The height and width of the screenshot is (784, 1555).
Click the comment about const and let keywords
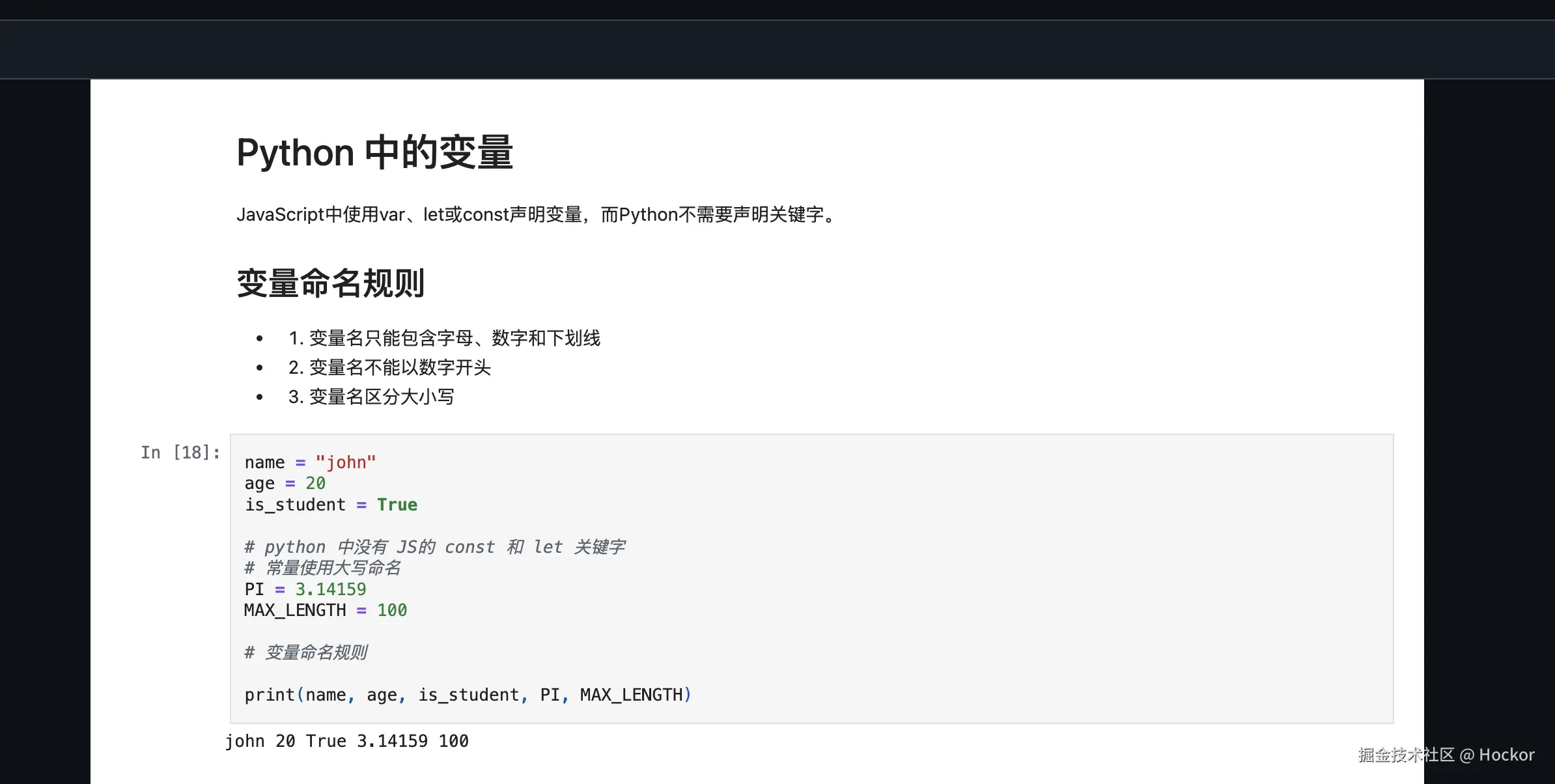[x=434, y=547]
